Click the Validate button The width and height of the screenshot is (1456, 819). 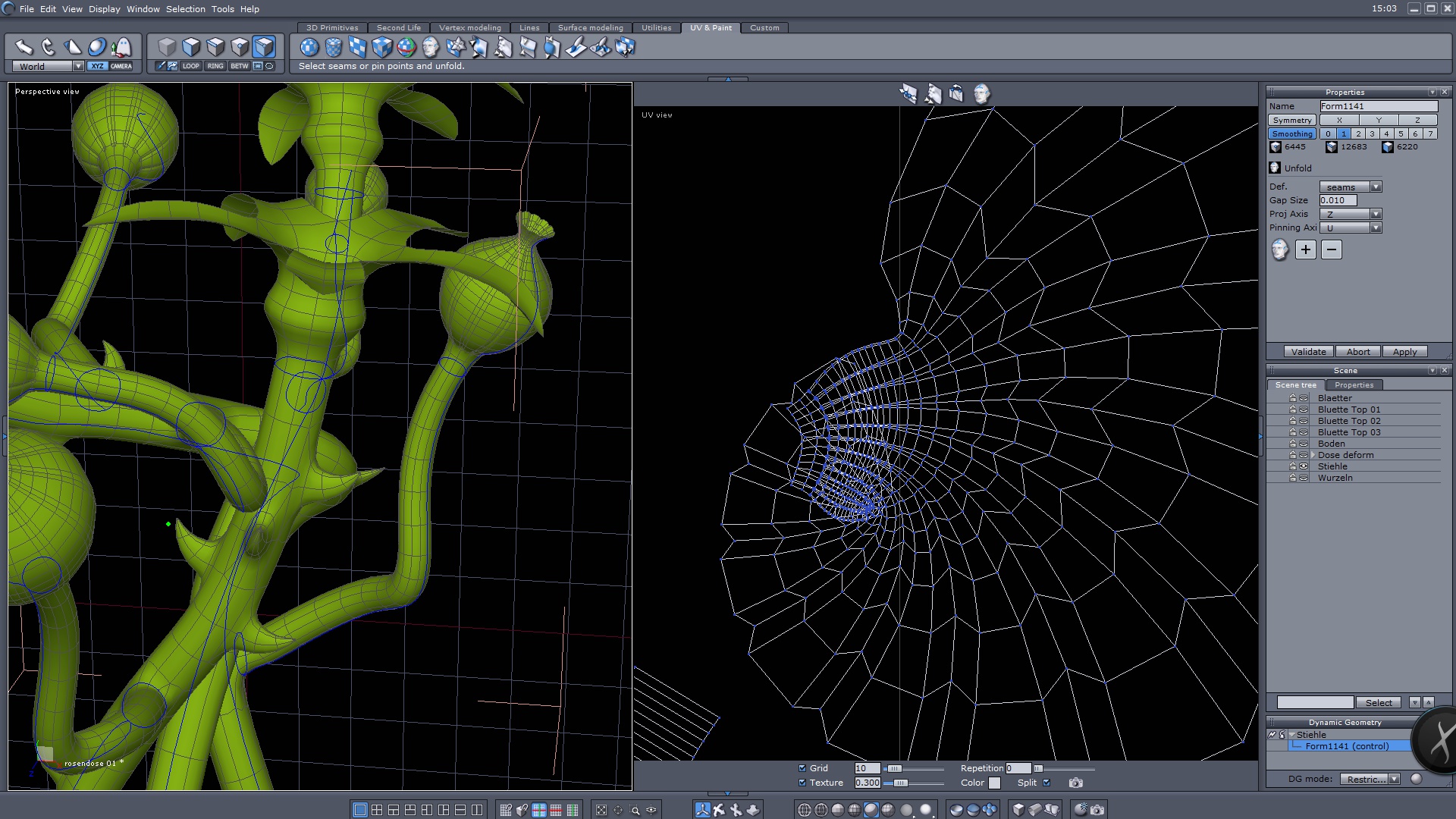[1308, 352]
